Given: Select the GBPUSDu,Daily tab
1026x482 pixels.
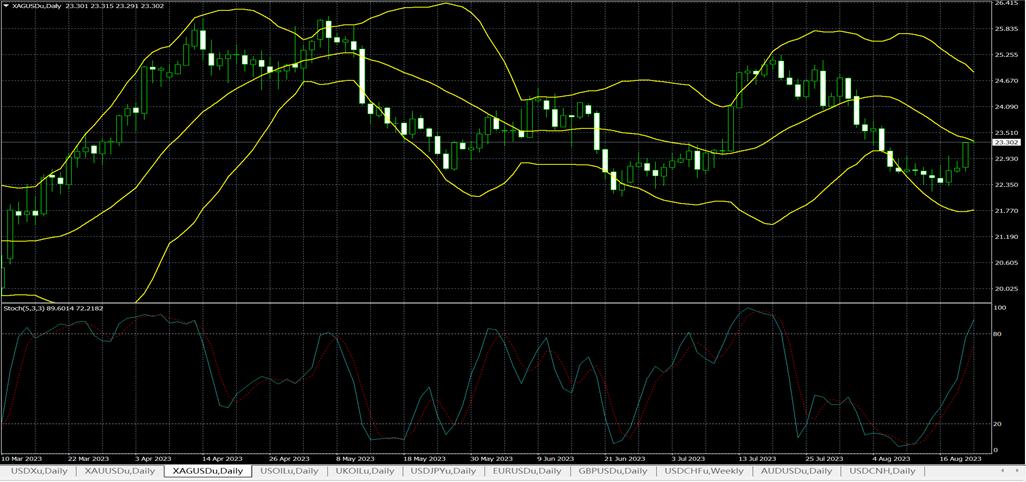Looking at the screenshot, I should pos(614,470).
